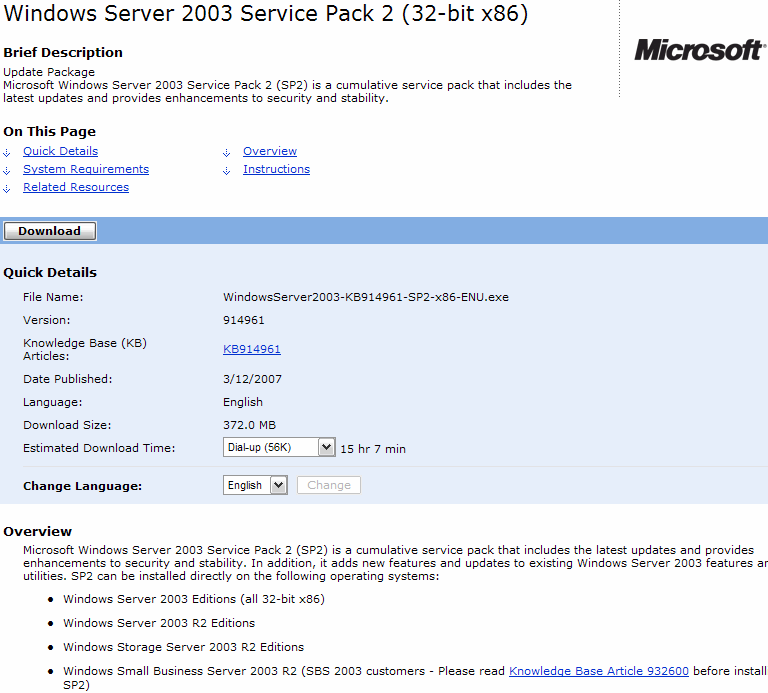Click the version value 914961

tap(243, 320)
